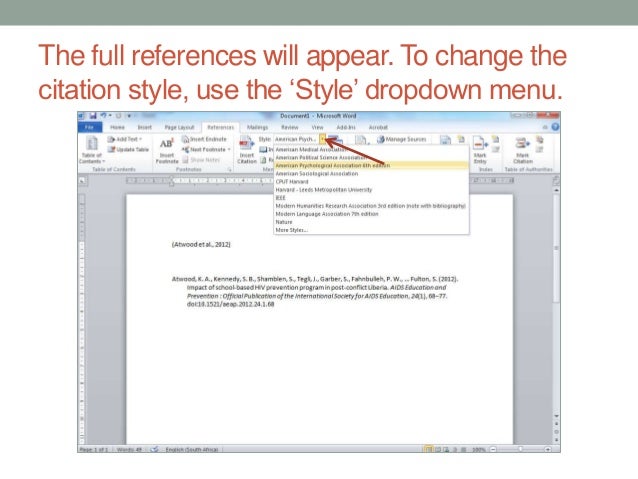The image size is (638, 479).
Task: Click the 100% zoom level button
Action: point(478,449)
